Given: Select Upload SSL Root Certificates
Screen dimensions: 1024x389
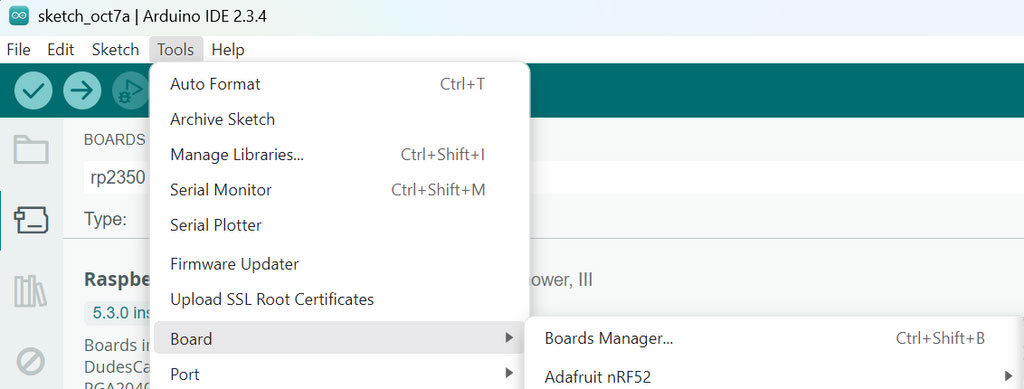Looking at the screenshot, I should 340,300.
